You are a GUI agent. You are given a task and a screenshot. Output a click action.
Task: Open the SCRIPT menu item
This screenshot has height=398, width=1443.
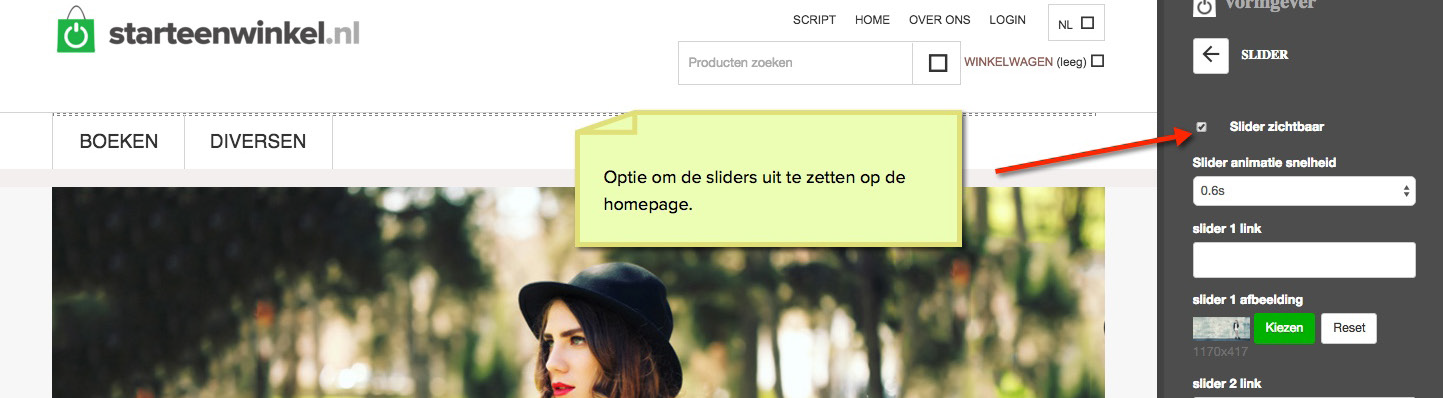point(814,20)
